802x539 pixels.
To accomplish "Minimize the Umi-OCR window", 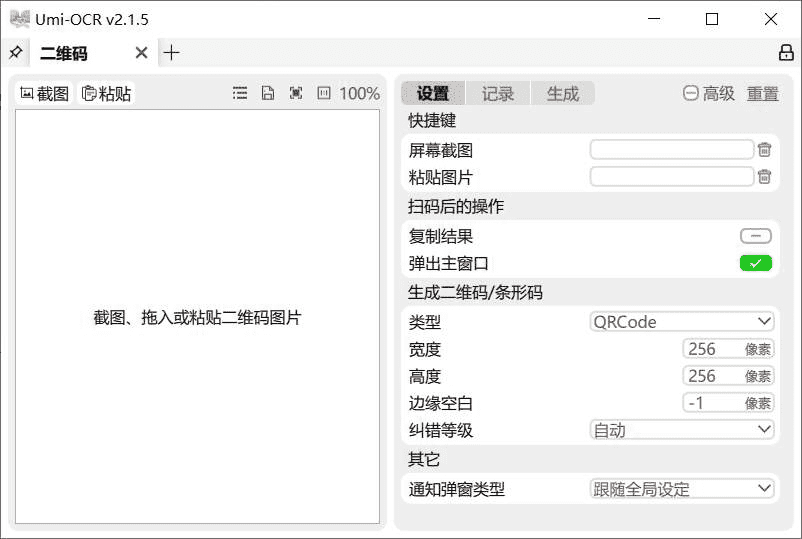I will point(654,19).
